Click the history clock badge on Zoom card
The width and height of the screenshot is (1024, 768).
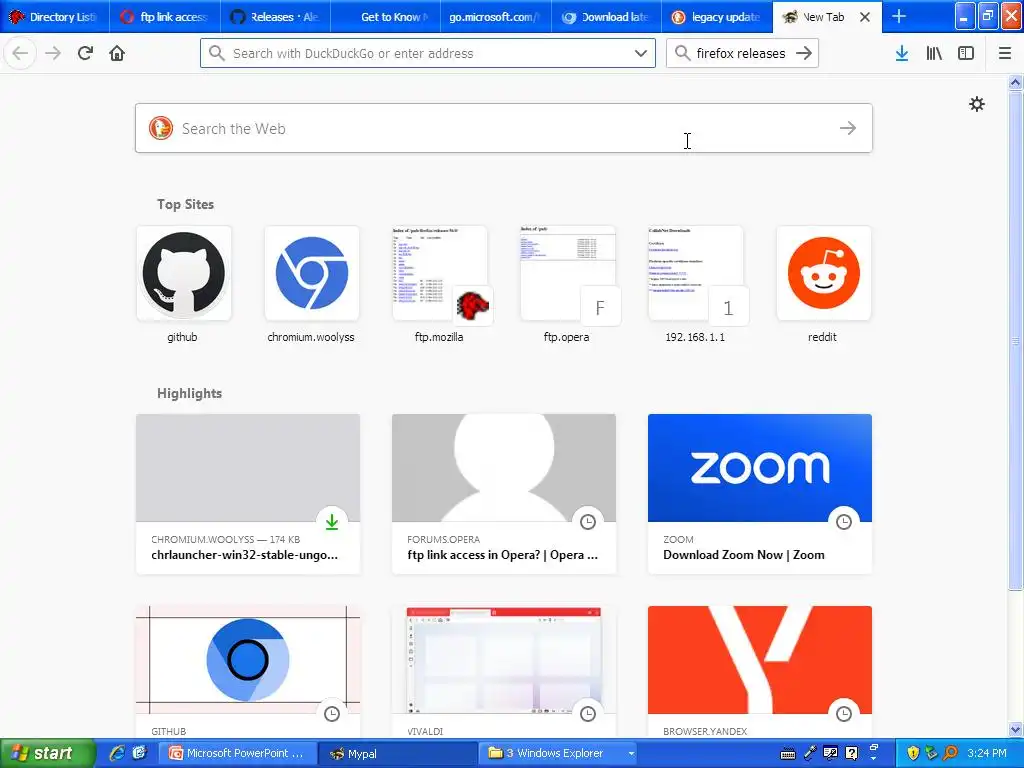[844, 522]
